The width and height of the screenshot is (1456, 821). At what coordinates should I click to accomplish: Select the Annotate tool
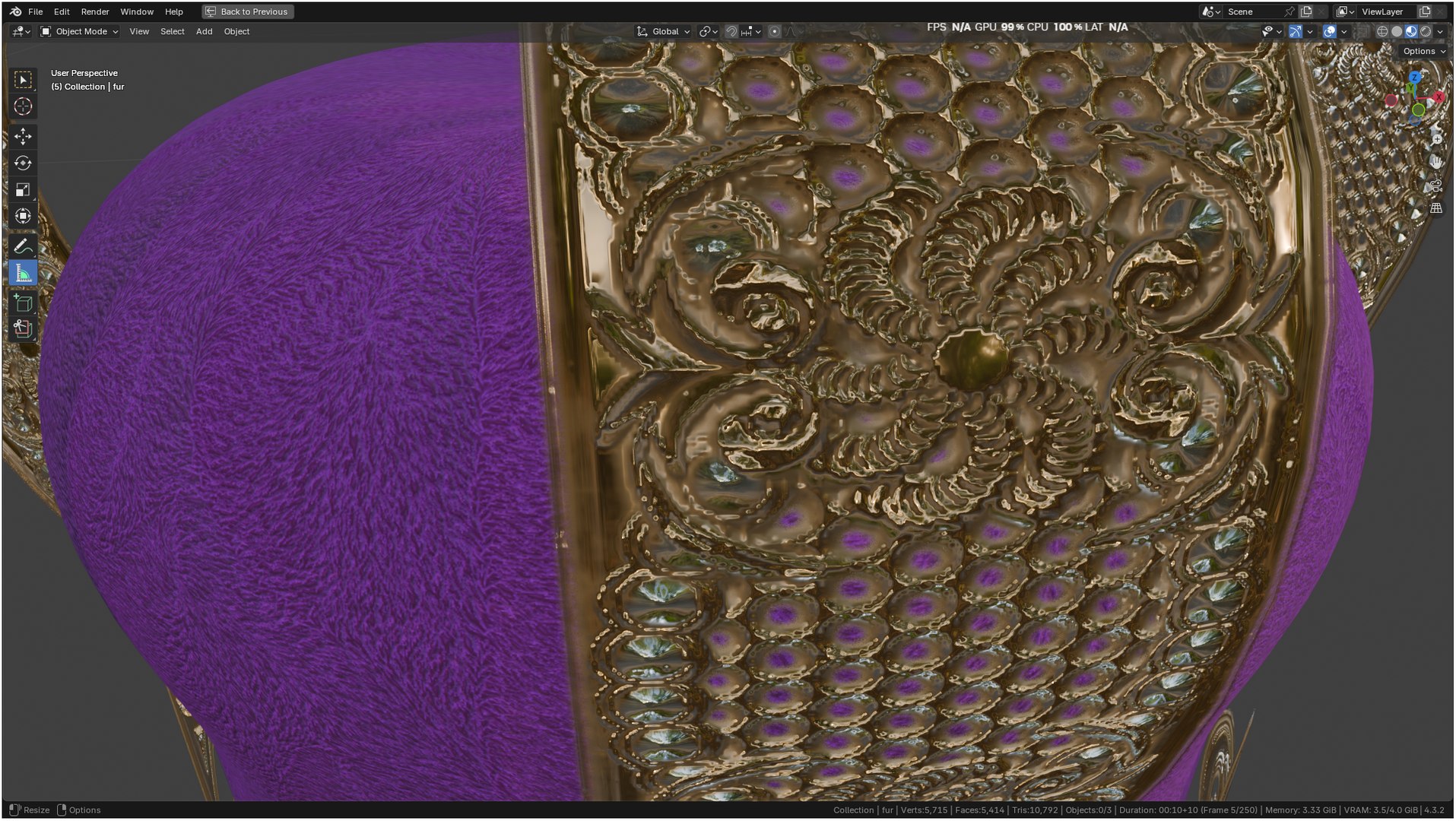(23, 246)
